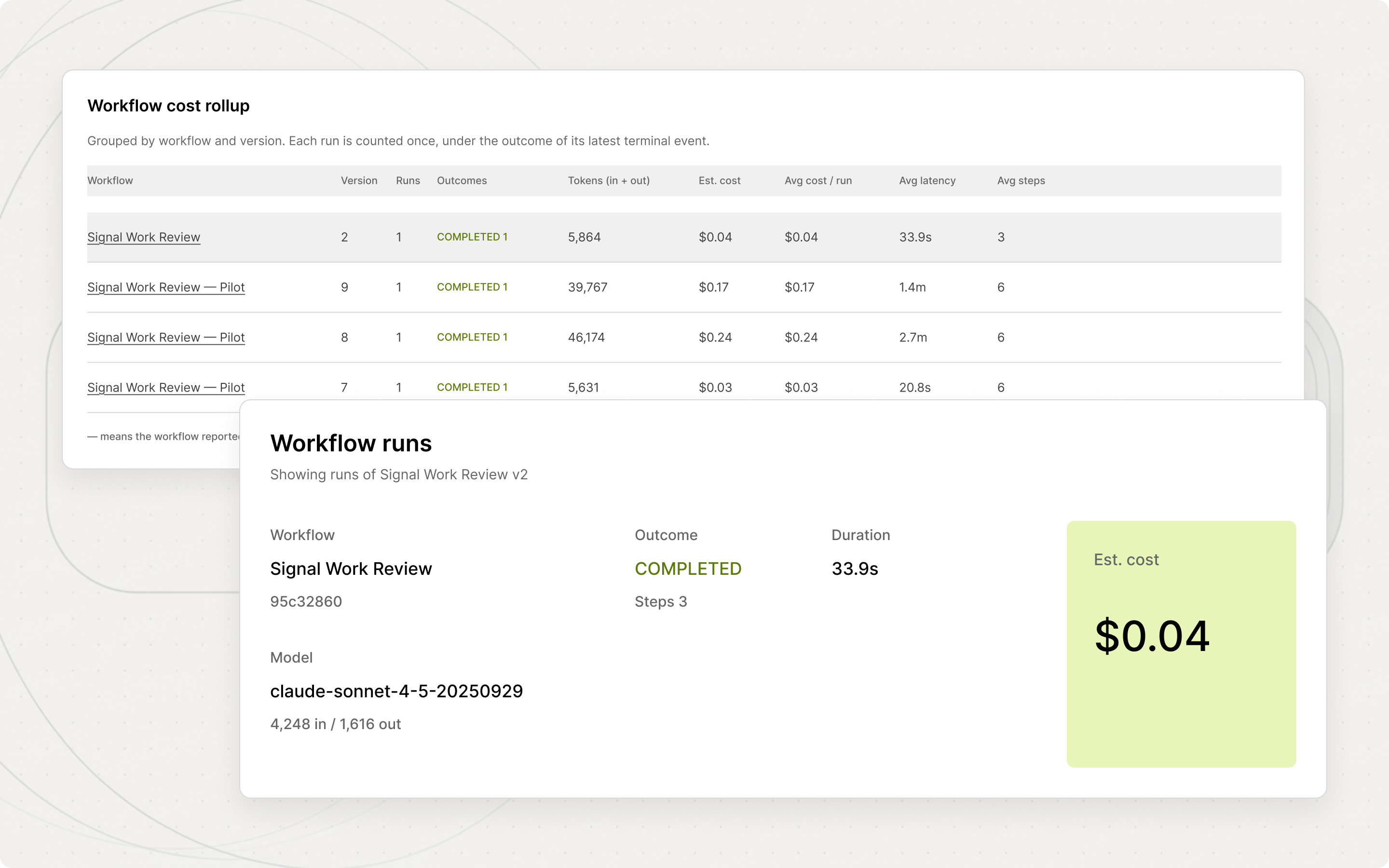Open the Signal Work Review — Pilot version 8 link
Viewport: 1389px width, 868px height.
coord(166,338)
